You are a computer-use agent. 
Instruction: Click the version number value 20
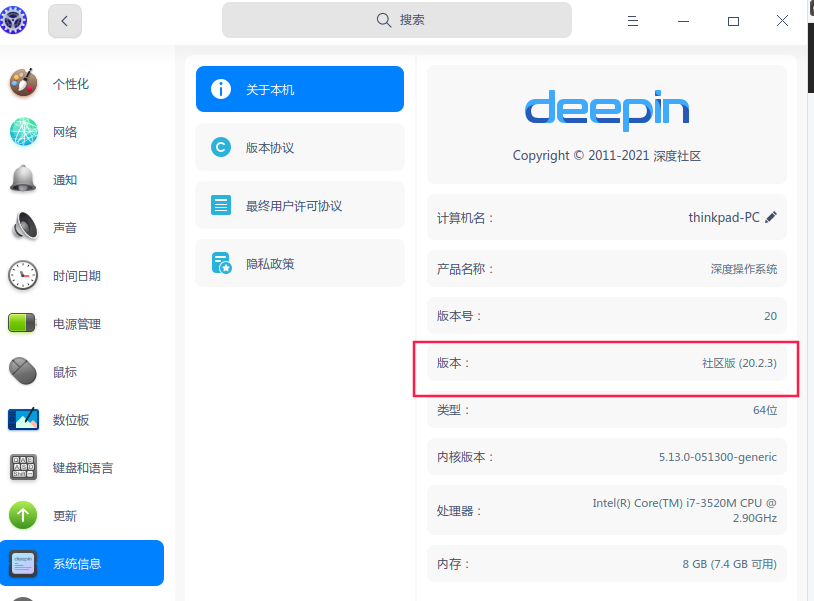(x=770, y=316)
